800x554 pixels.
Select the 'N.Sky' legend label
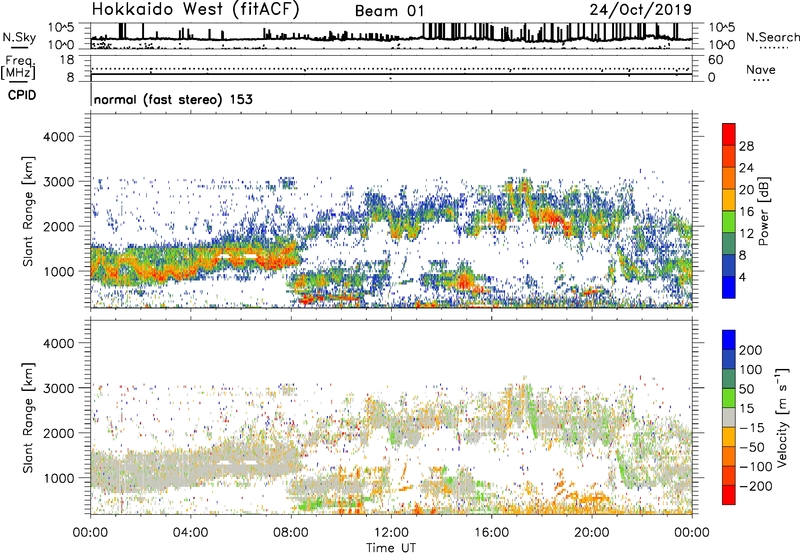tap(19, 37)
